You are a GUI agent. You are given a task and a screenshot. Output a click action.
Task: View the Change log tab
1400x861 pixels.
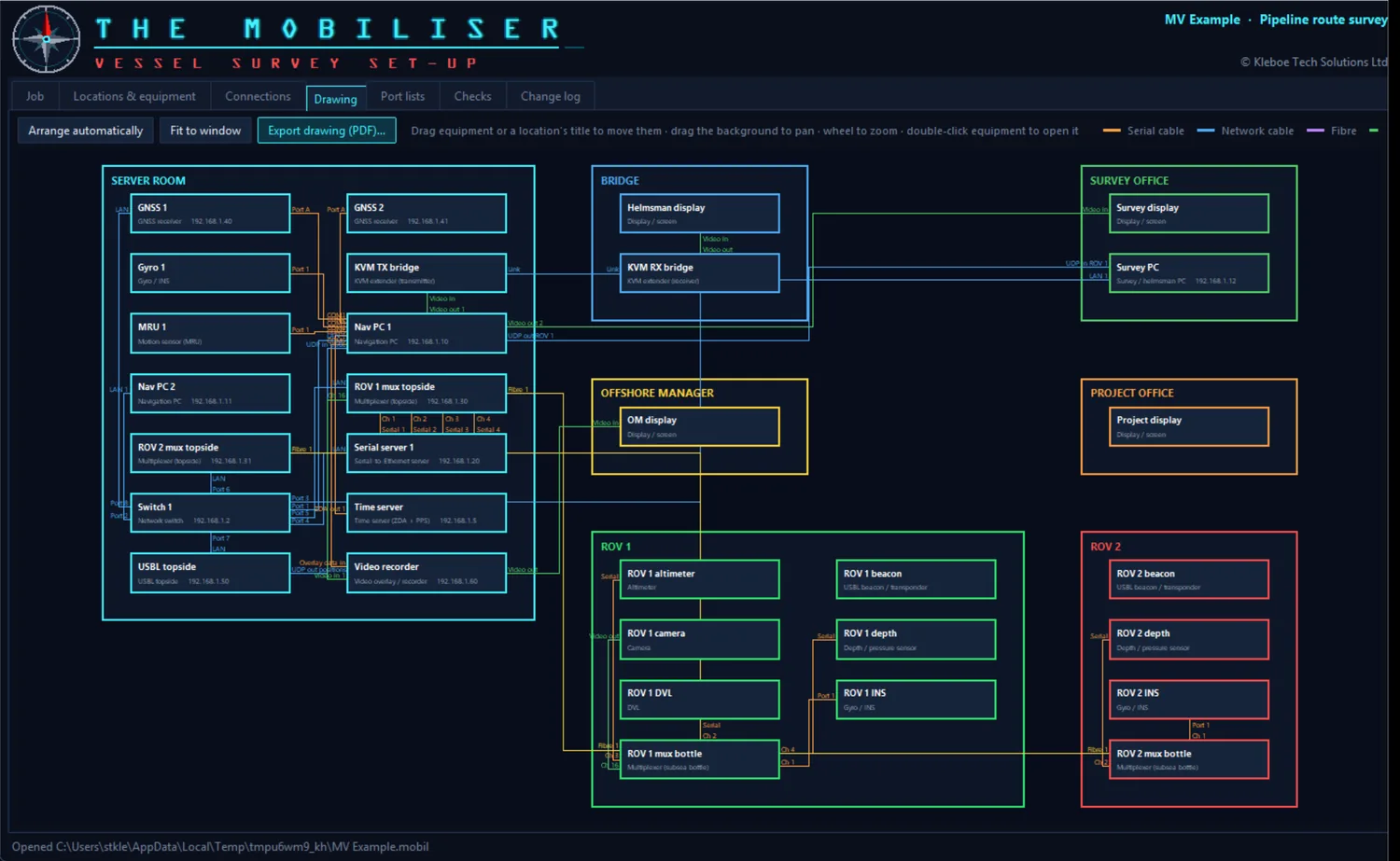[550, 96]
